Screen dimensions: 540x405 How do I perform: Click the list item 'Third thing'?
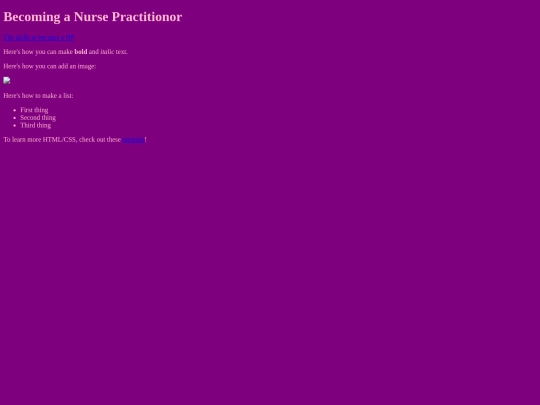pyautogui.click(x=35, y=125)
